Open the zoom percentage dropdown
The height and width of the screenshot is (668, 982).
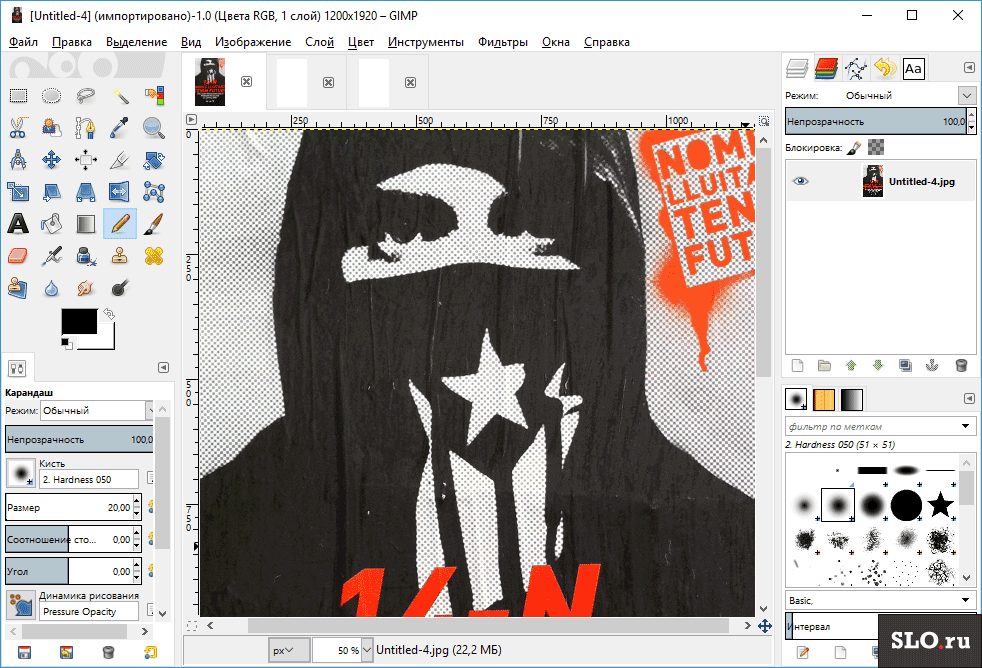(367, 650)
